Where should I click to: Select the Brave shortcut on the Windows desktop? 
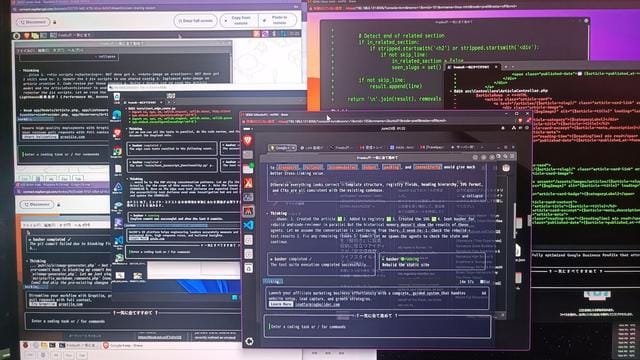[x=117, y=134]
